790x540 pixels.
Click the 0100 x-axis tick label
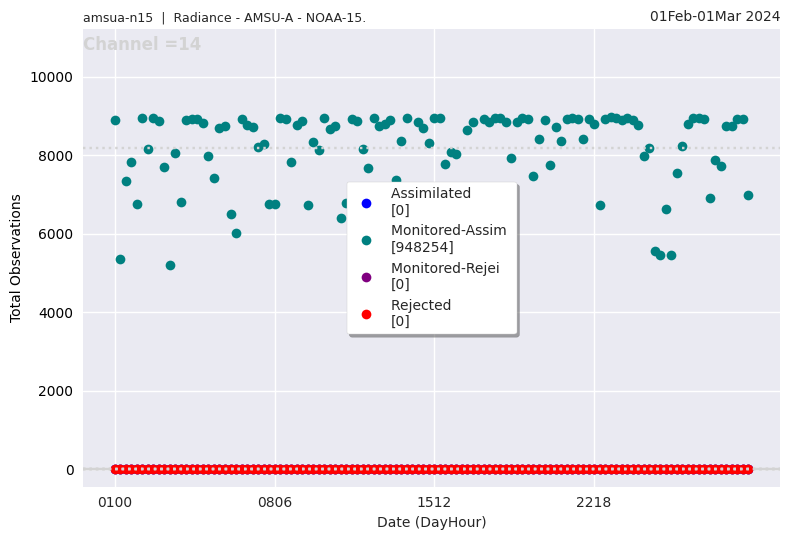click(x=115, y=503)
